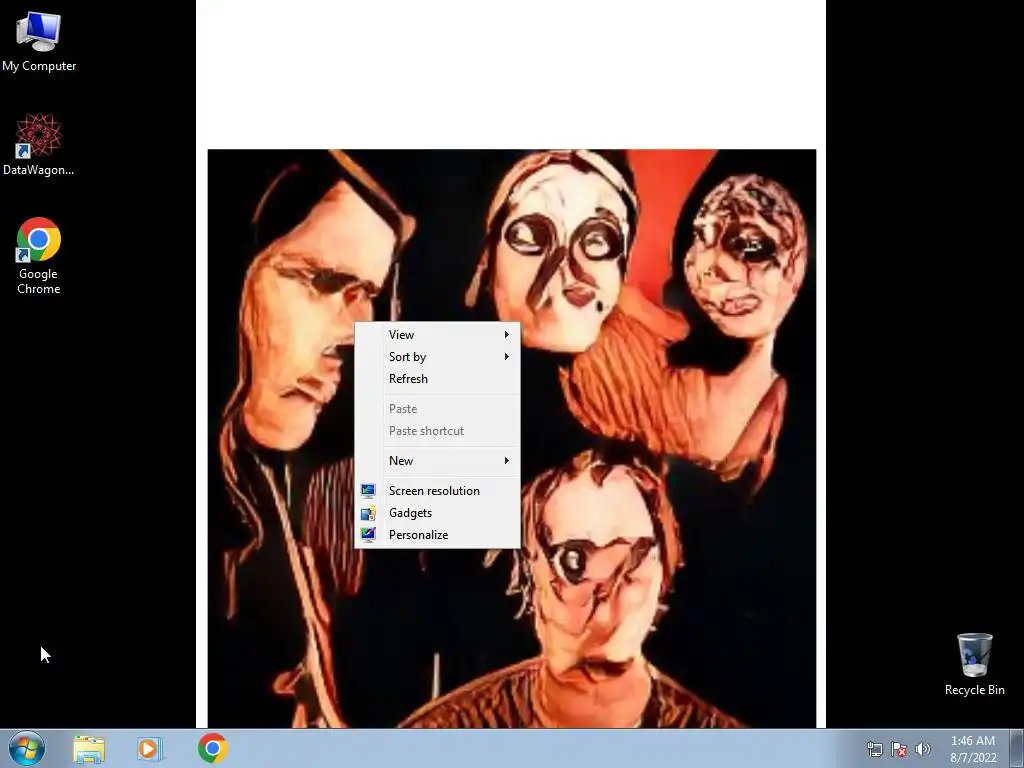This screenshot has width=1024, height=768.
Task: Expand the View submenu arrow
Action: (506, 334)
